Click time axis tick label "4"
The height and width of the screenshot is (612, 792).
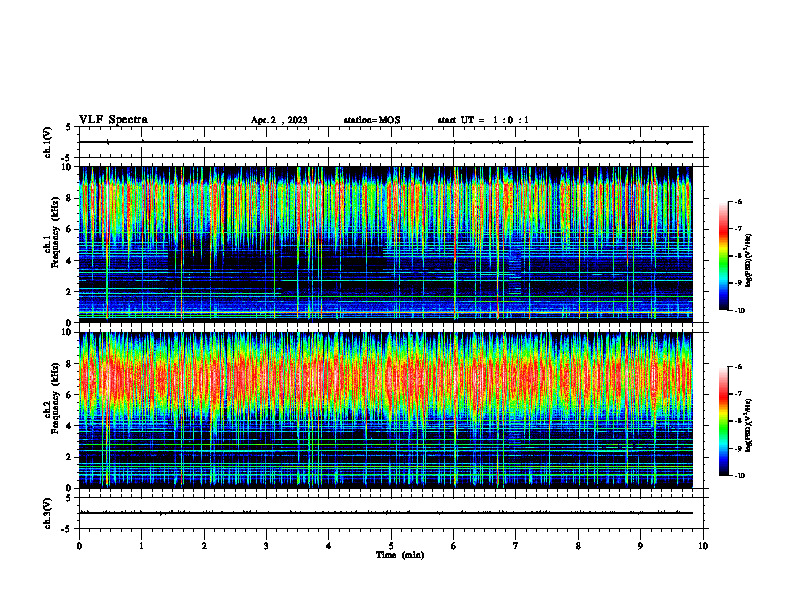click(x=329, y=546)
